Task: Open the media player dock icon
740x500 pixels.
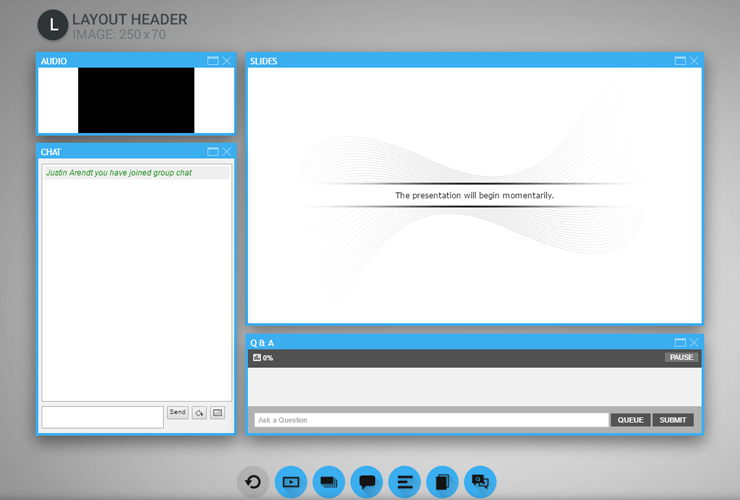Action: pyautogui.click(x=291, y=482)
